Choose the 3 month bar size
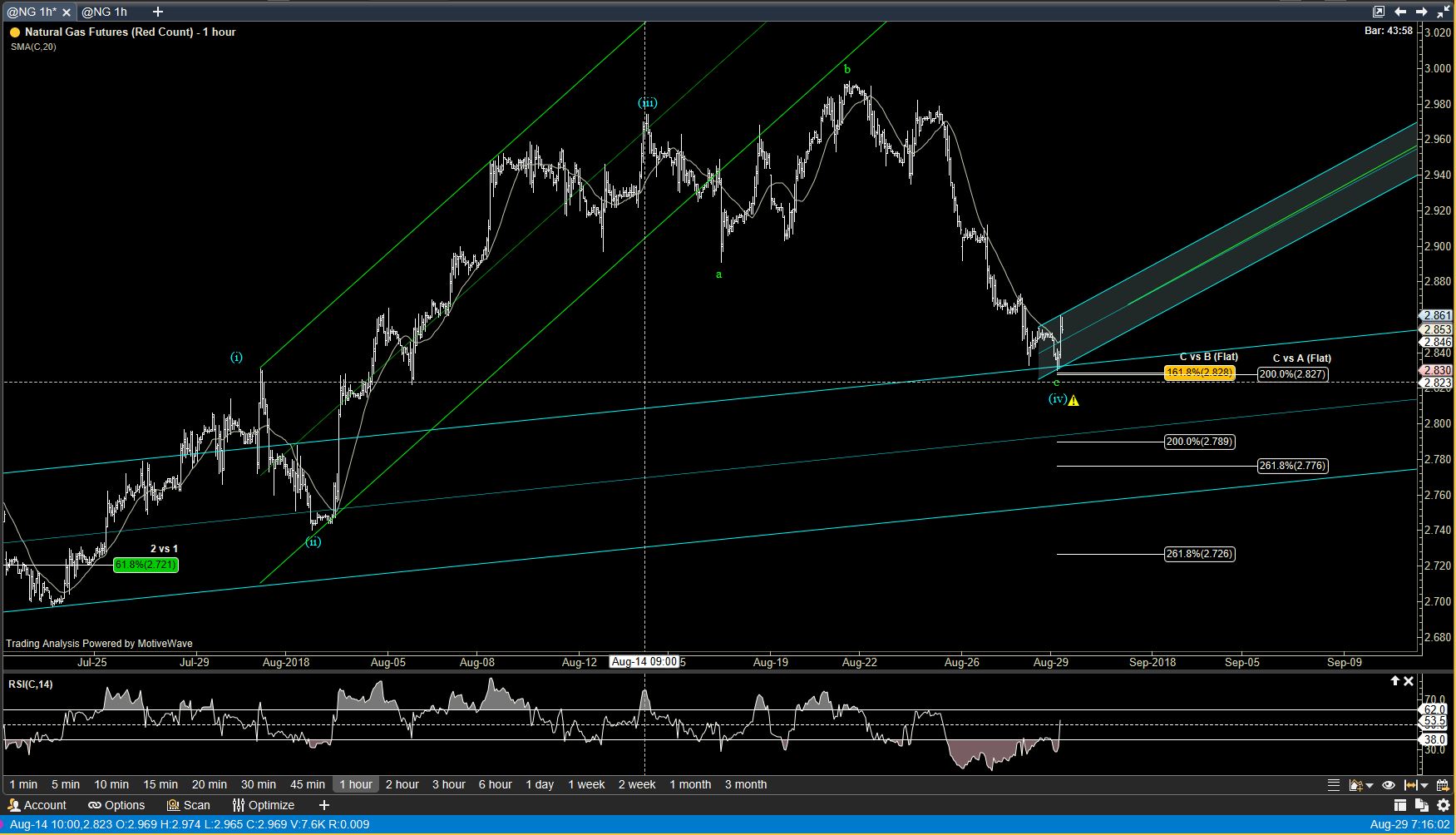The height and width of the screenshot is (835, 1456). click(x=746, y=784)
